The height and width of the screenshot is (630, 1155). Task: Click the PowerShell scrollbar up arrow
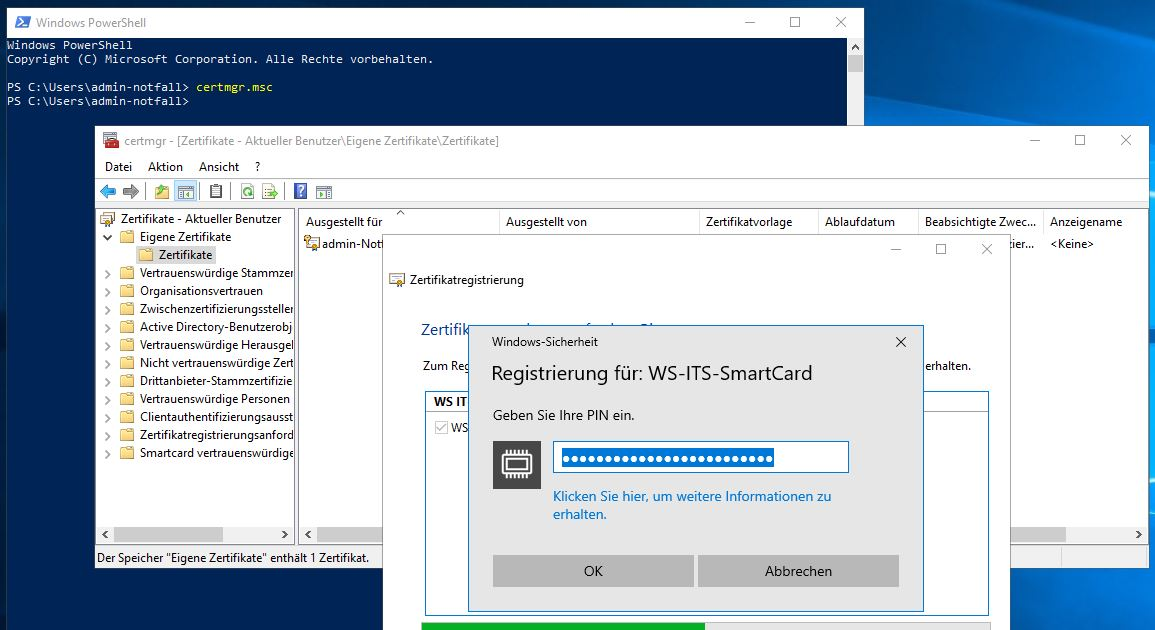click(855, 47)
